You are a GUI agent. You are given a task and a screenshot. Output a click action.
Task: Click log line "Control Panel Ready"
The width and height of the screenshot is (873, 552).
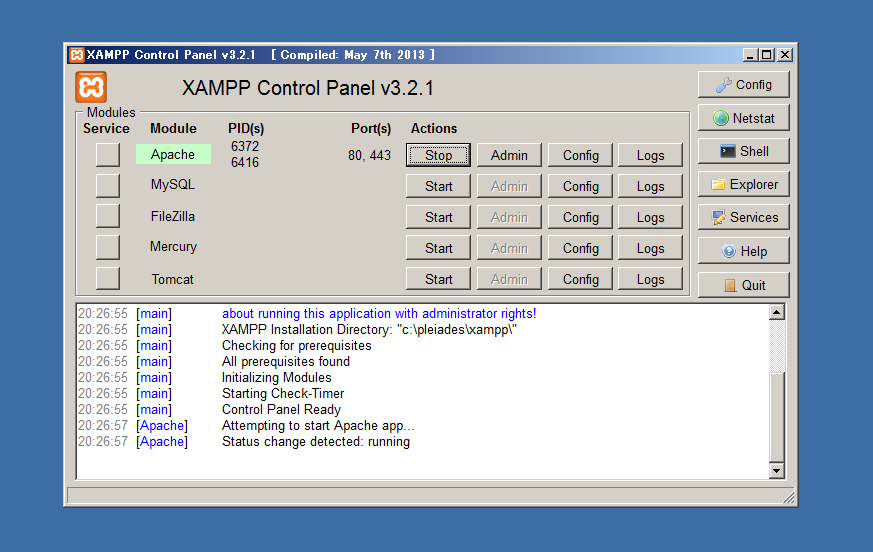pos(281,409)
